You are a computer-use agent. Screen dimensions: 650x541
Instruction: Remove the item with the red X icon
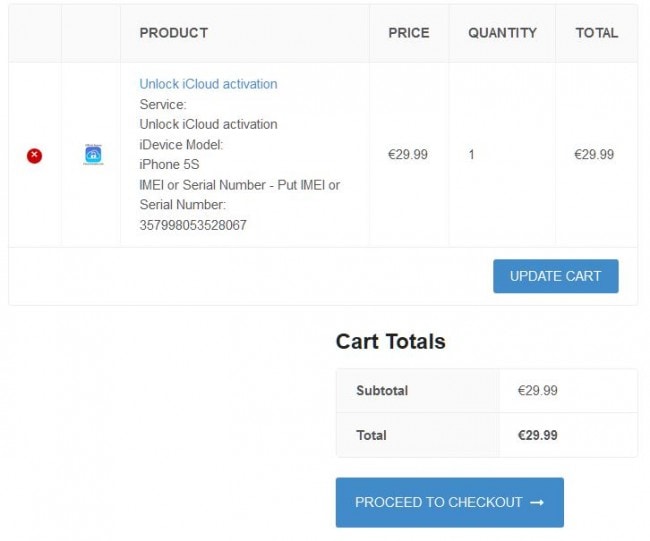34,156
